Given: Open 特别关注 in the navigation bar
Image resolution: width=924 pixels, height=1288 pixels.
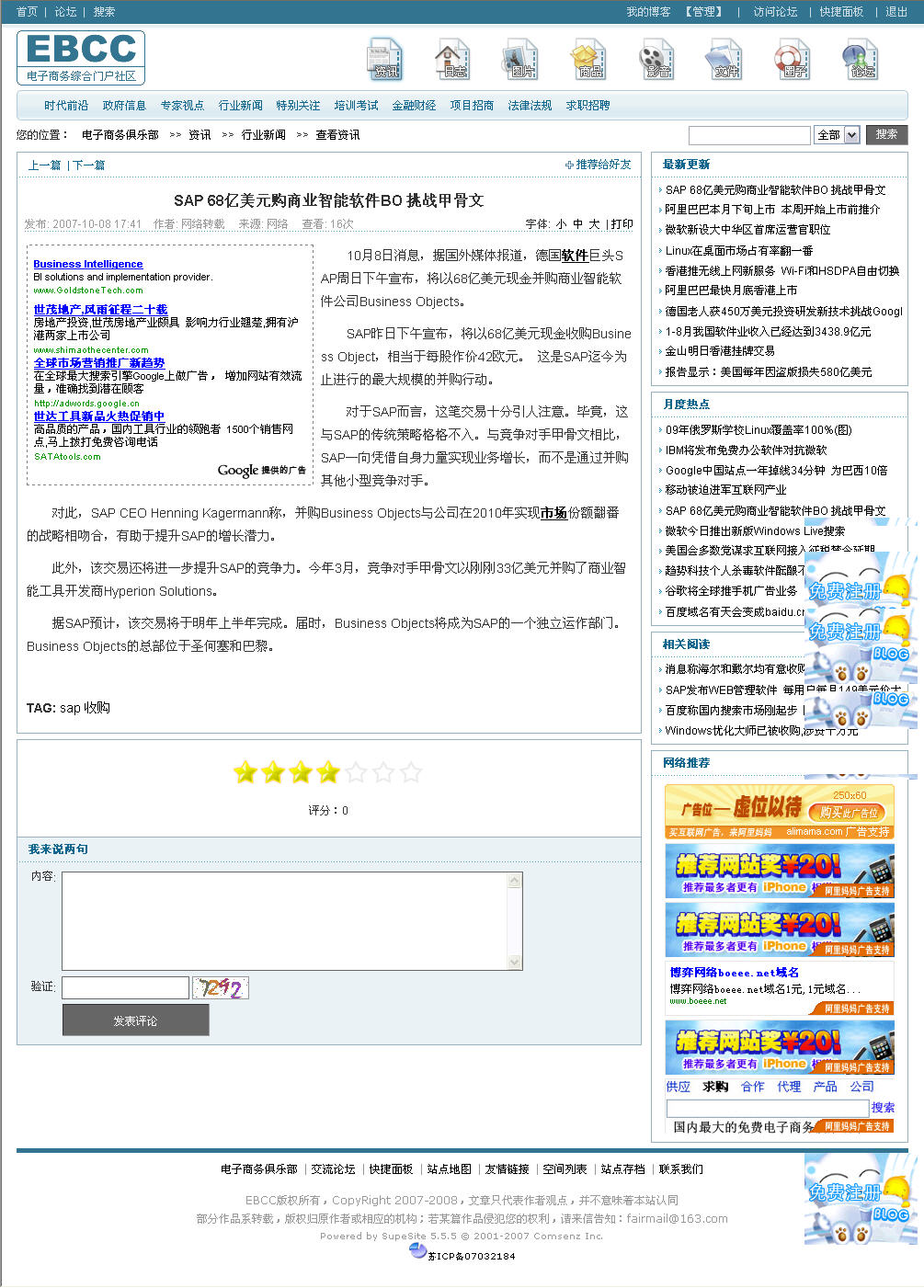Looking at the screenshot, I should click(x=298, y=106).
